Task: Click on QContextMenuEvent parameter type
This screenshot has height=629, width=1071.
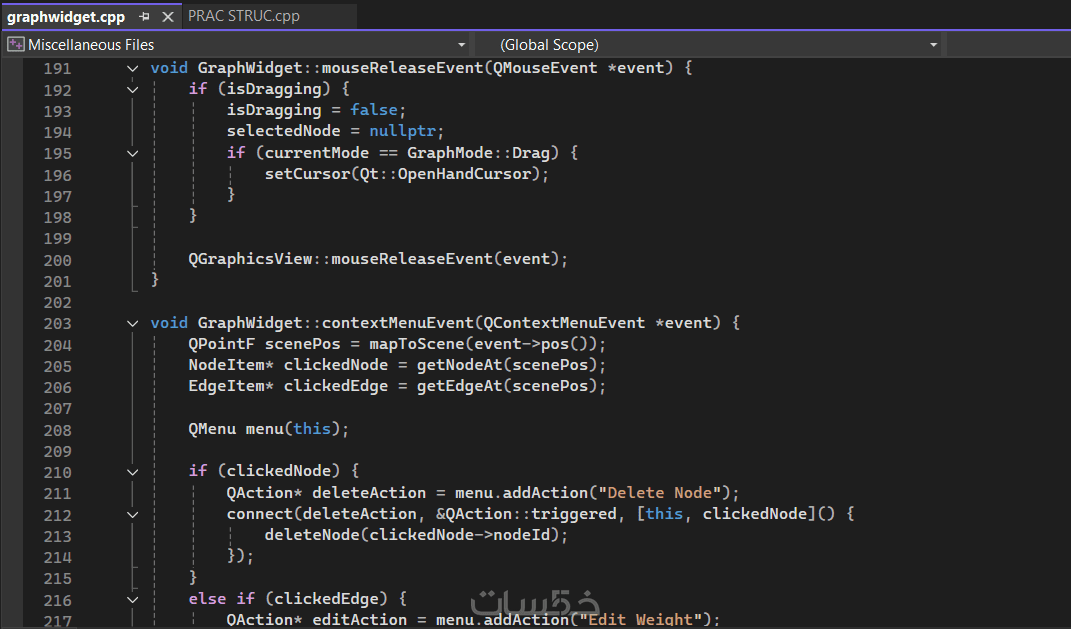Action: coord(564,323)
